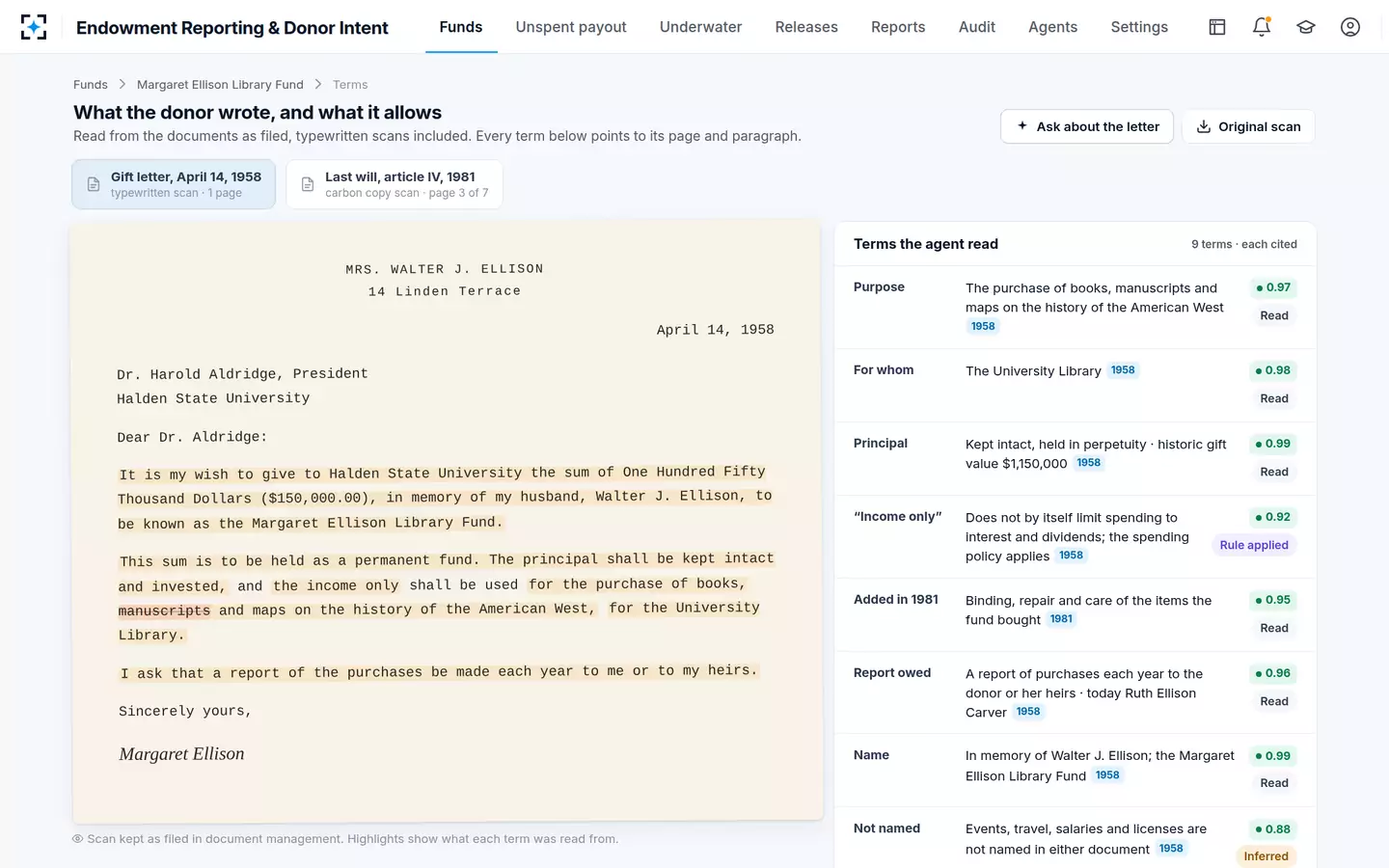Click the Read tag on Name term

(x=1274, y=783)
